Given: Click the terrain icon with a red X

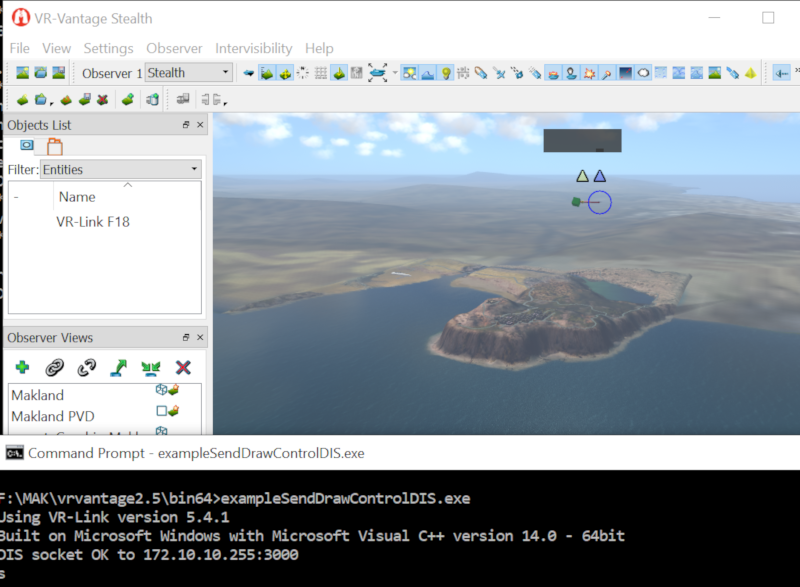Looking at the screenshot, I should point(103,99).
